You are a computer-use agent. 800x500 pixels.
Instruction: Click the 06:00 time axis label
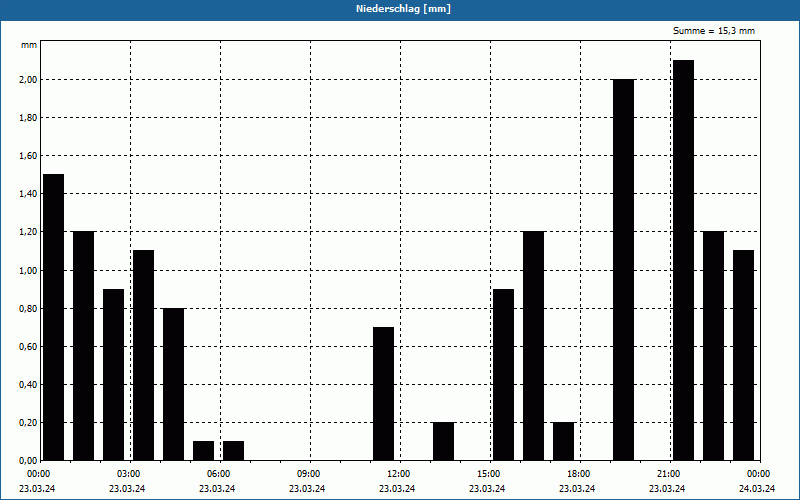click(218, 474)
